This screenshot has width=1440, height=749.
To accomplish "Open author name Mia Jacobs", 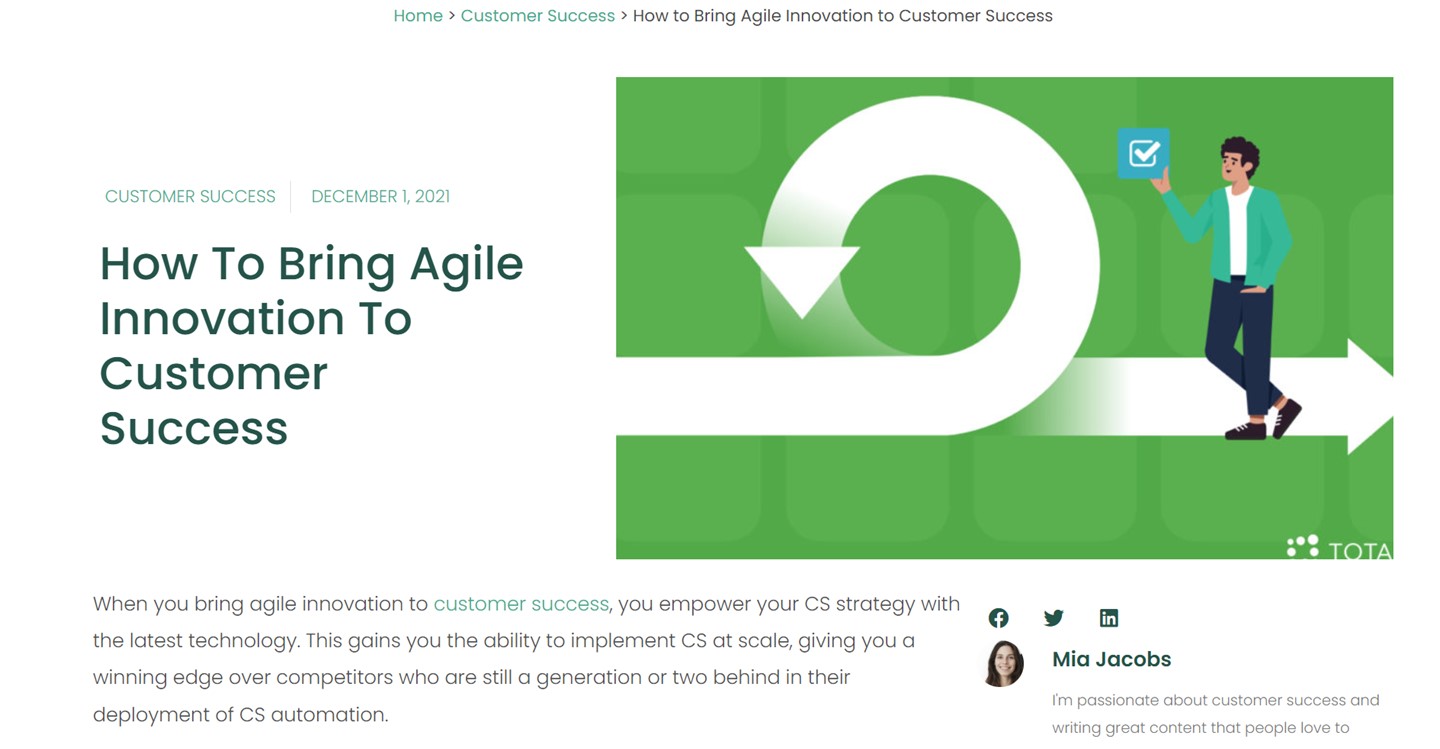I will pos(1111,659).
